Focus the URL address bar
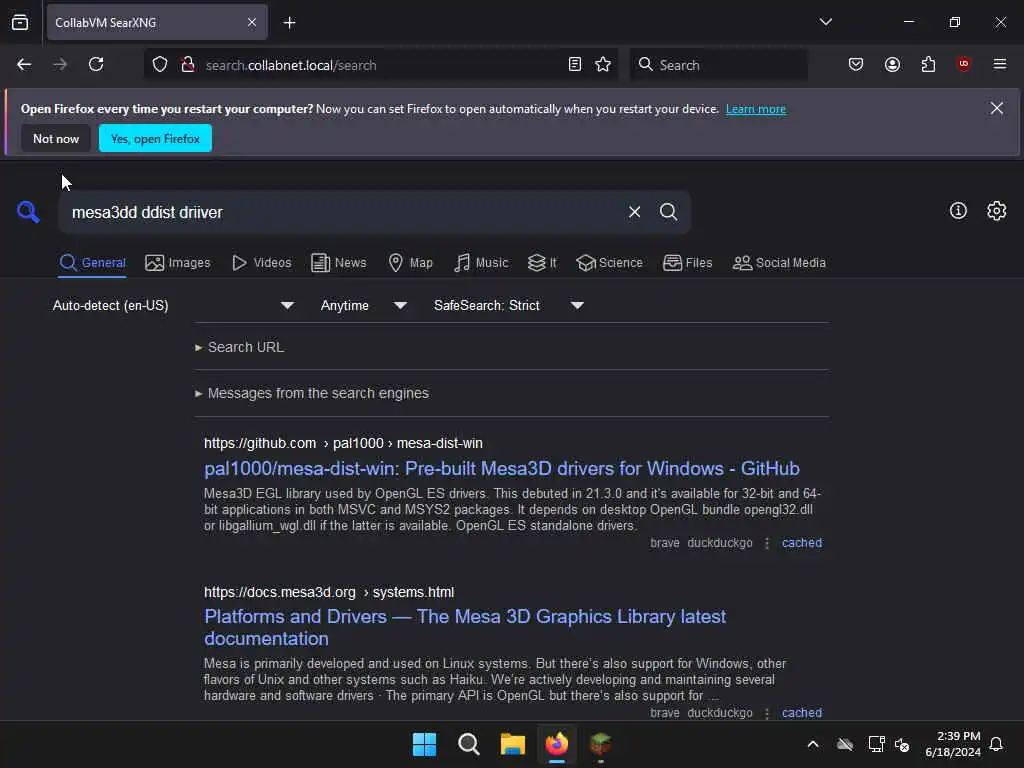The width and height of the screenshot is (1024, 768). [379, 65]
